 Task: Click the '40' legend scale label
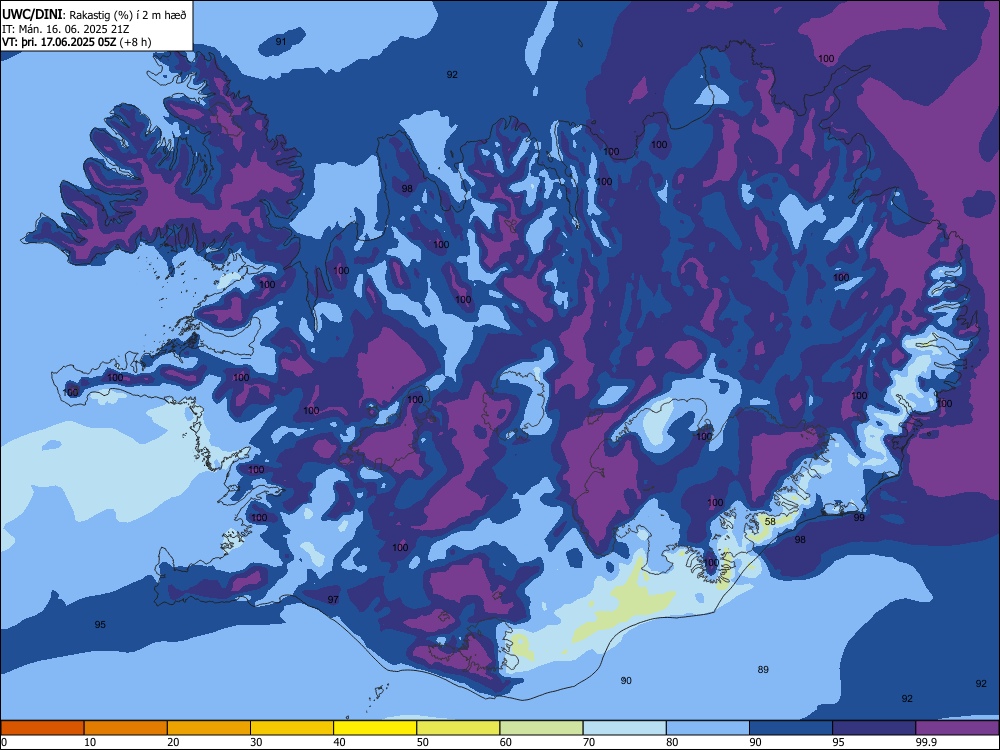point(339,742)
